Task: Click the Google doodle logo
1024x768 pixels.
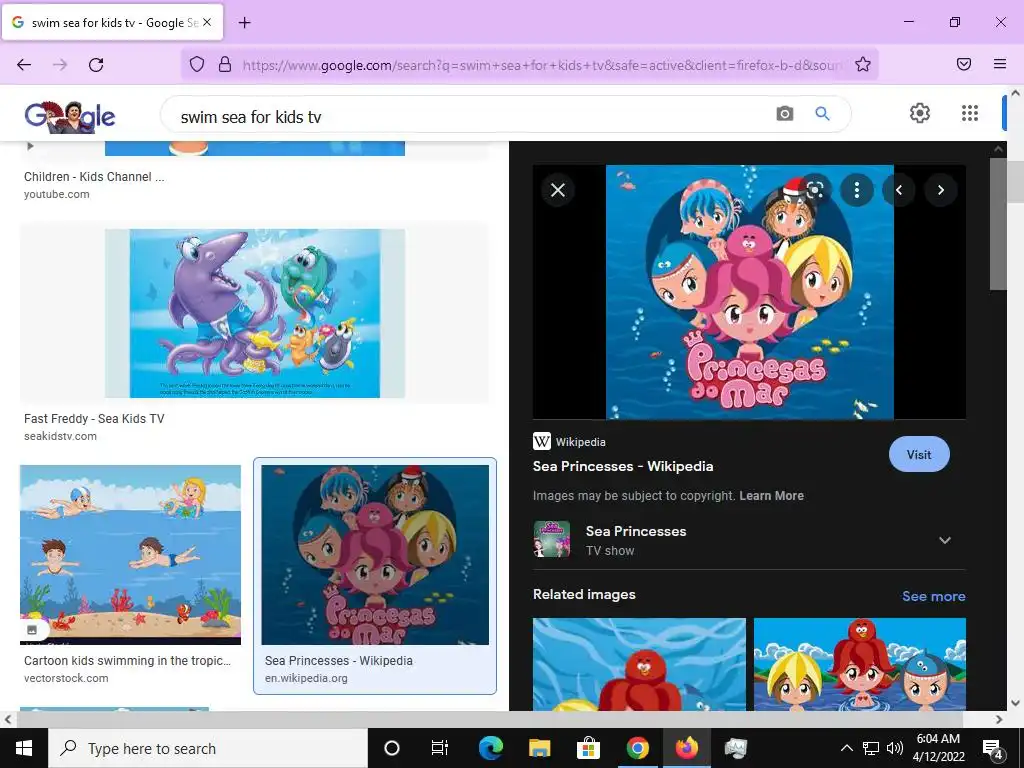Action: (x=70, y=116)
